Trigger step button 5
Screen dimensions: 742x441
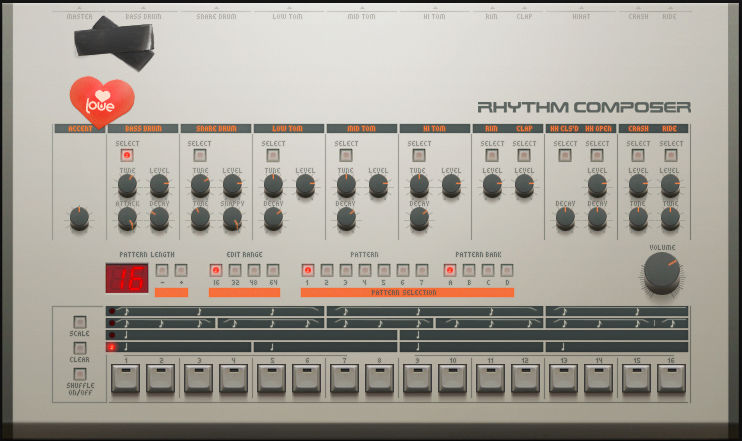[x=272, y=378]
